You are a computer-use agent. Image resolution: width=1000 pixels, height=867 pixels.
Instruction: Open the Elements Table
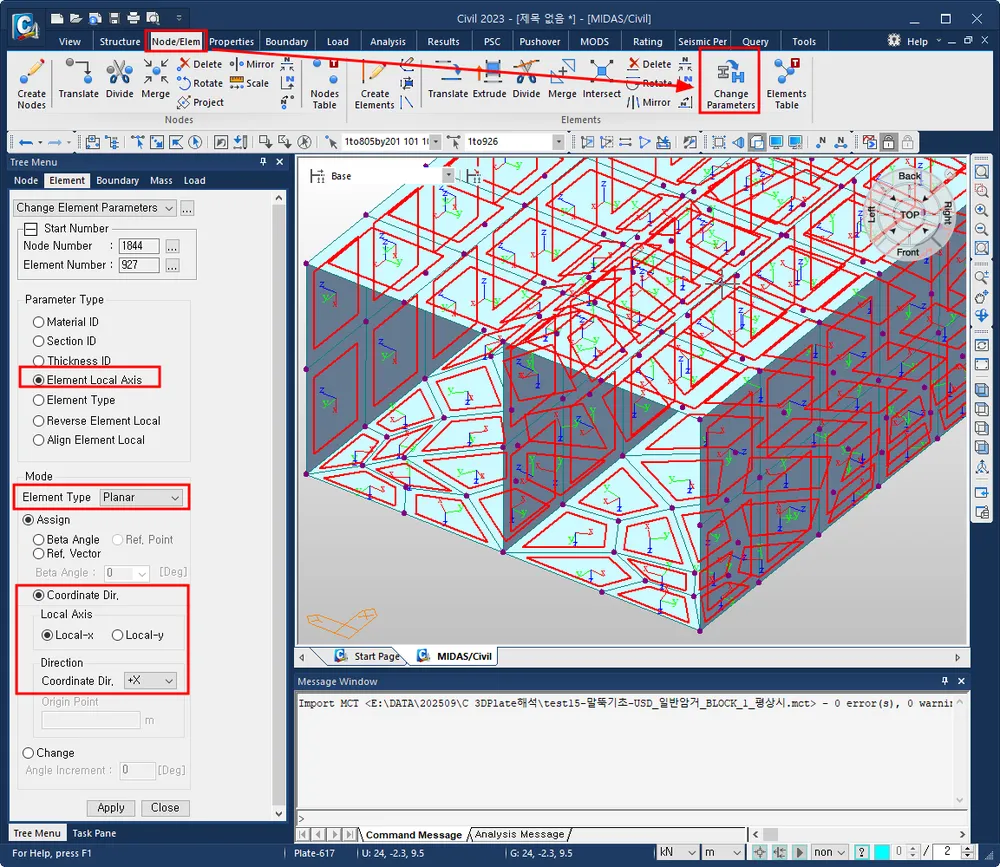pos(786,84)
